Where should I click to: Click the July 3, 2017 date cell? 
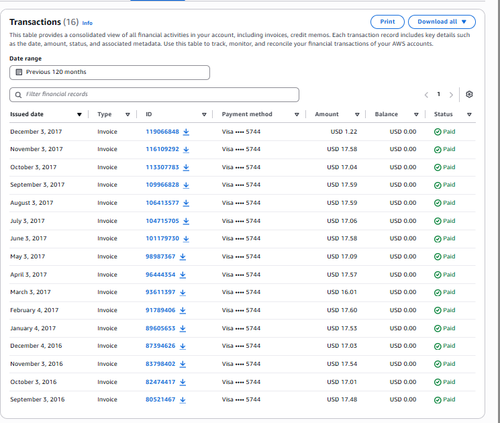pyautogui.click(x=27, y=221)
